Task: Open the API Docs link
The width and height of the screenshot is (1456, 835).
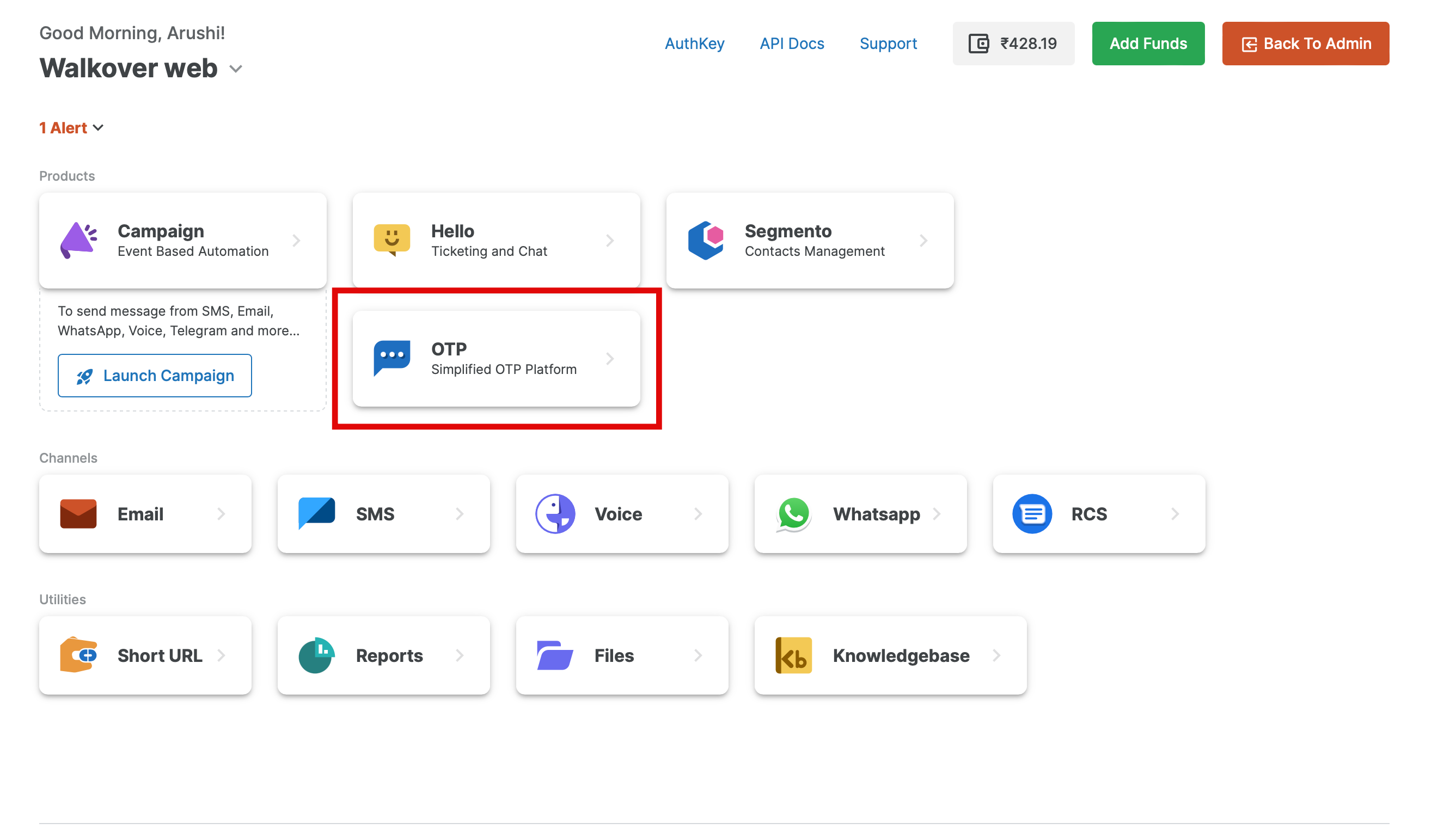Action: point(792,44)
